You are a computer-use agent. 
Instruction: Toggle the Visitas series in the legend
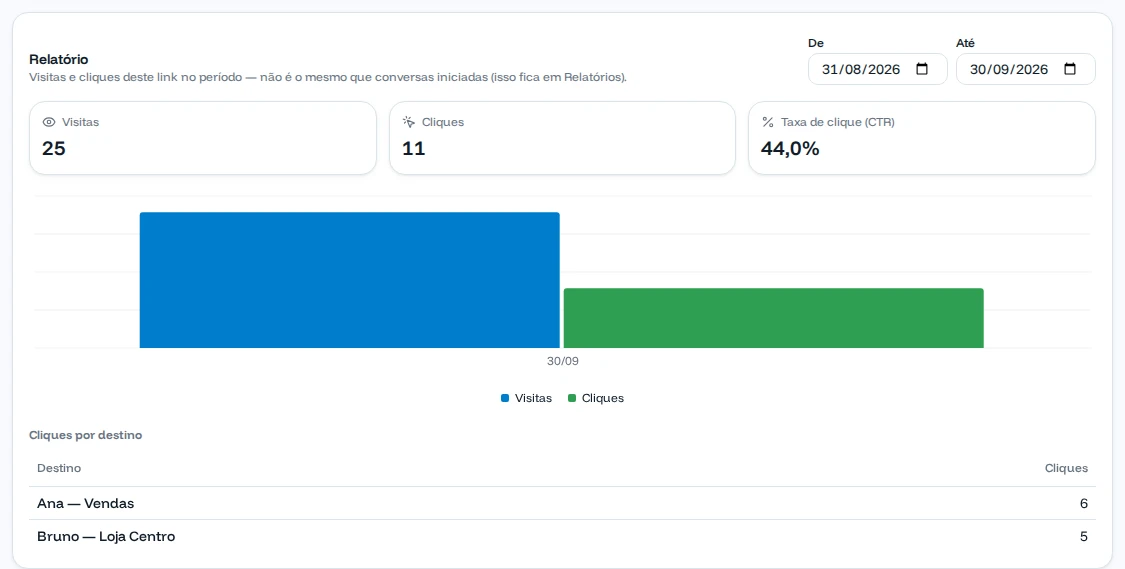526,398
